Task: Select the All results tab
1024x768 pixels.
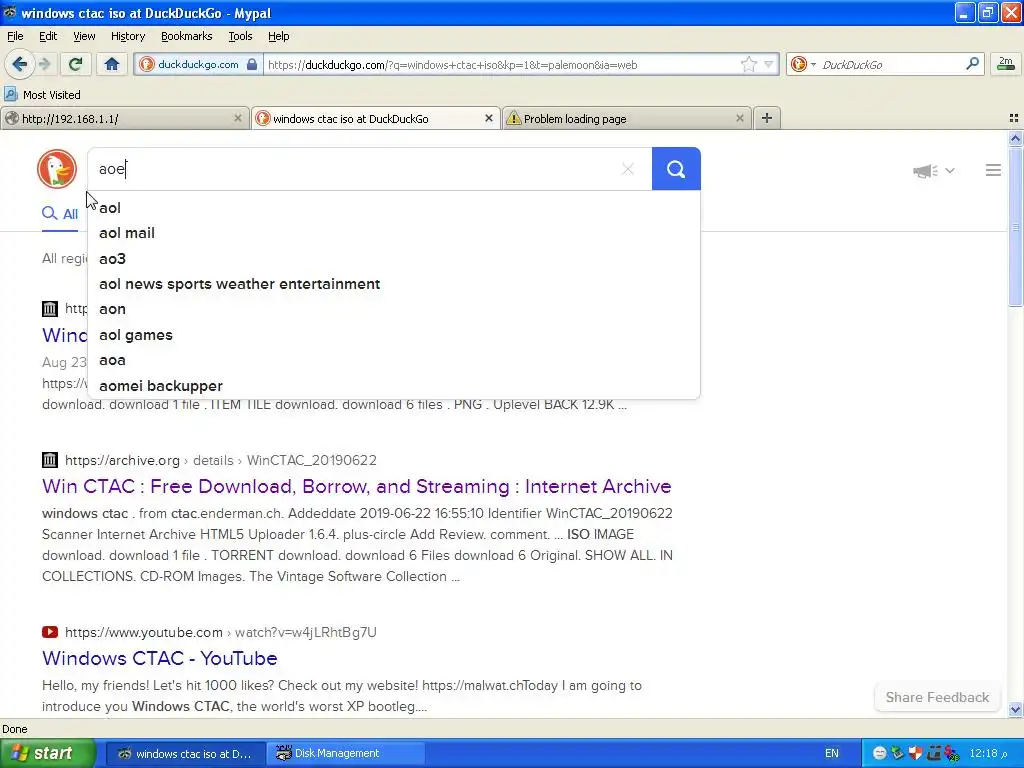Action: tap(60, 214)
